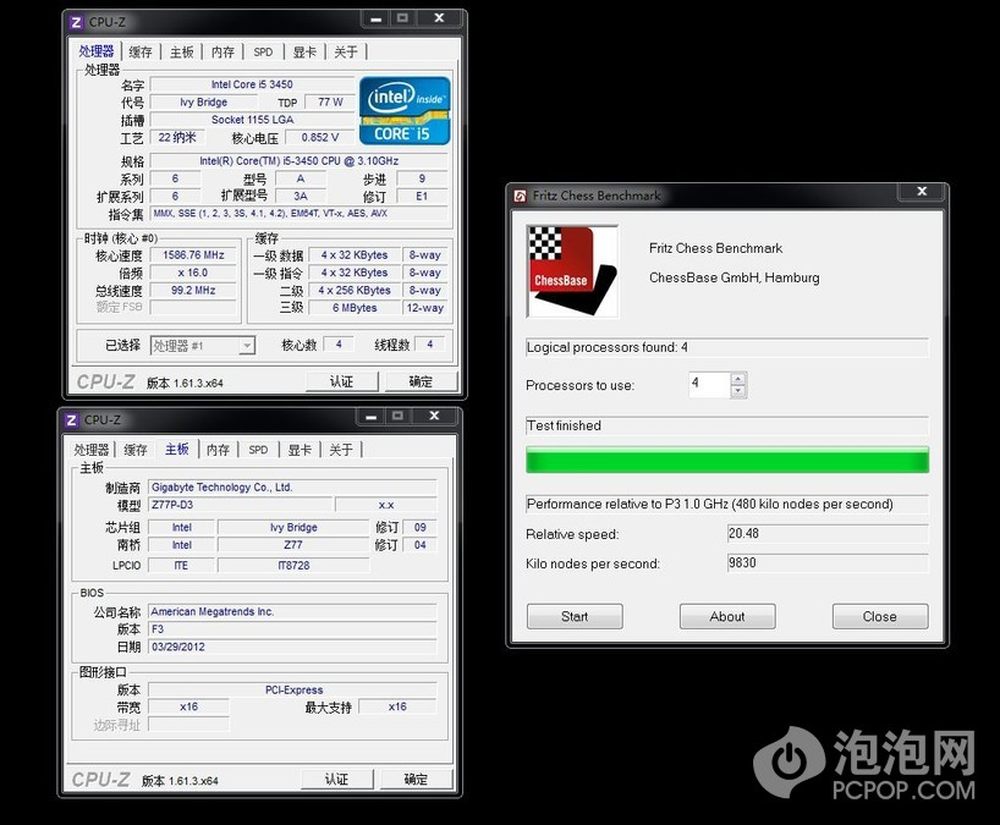Image resolution: width=1000 pixels, height=825 pixels.
Task: Open 缓存 tab in bottom CPU-Z window
Action: pyautogui.click(x=135, y=450)
